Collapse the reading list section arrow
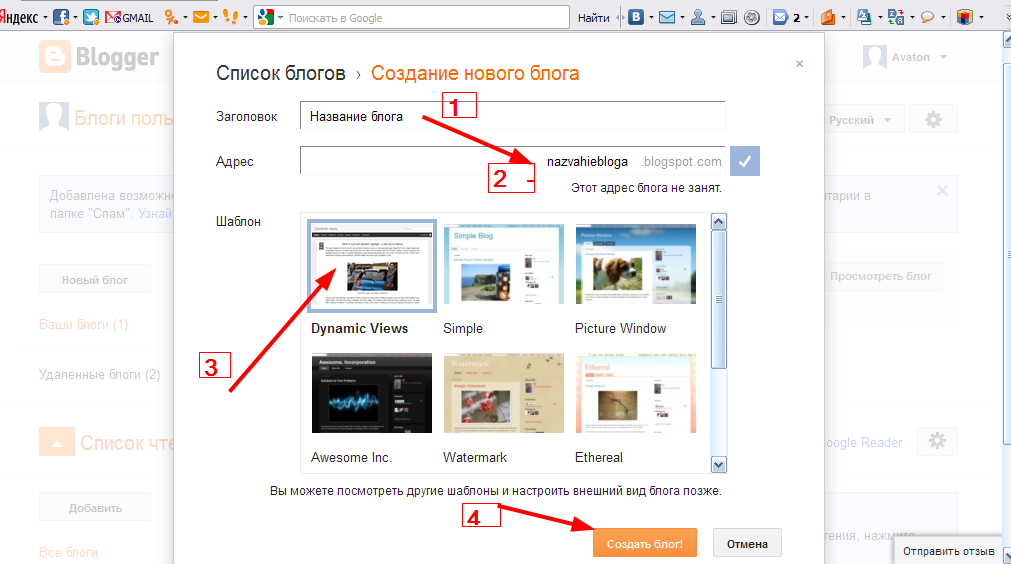Screen dimensions: 1011x564 (57, 442)
